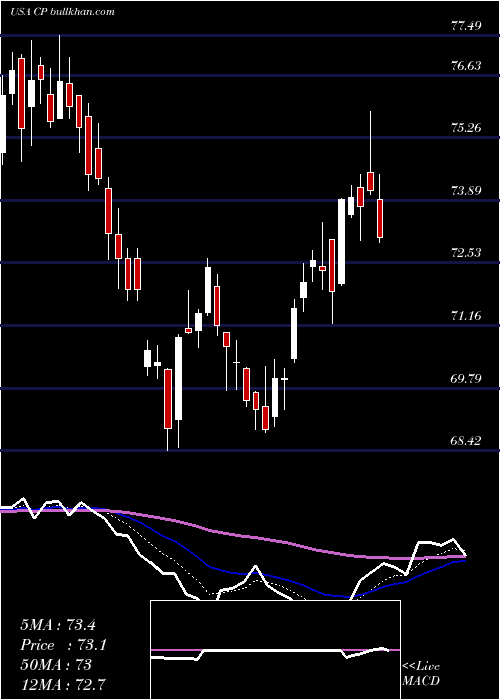
Task: Click the 71.16 price level label
Action: tap(466, 316)
